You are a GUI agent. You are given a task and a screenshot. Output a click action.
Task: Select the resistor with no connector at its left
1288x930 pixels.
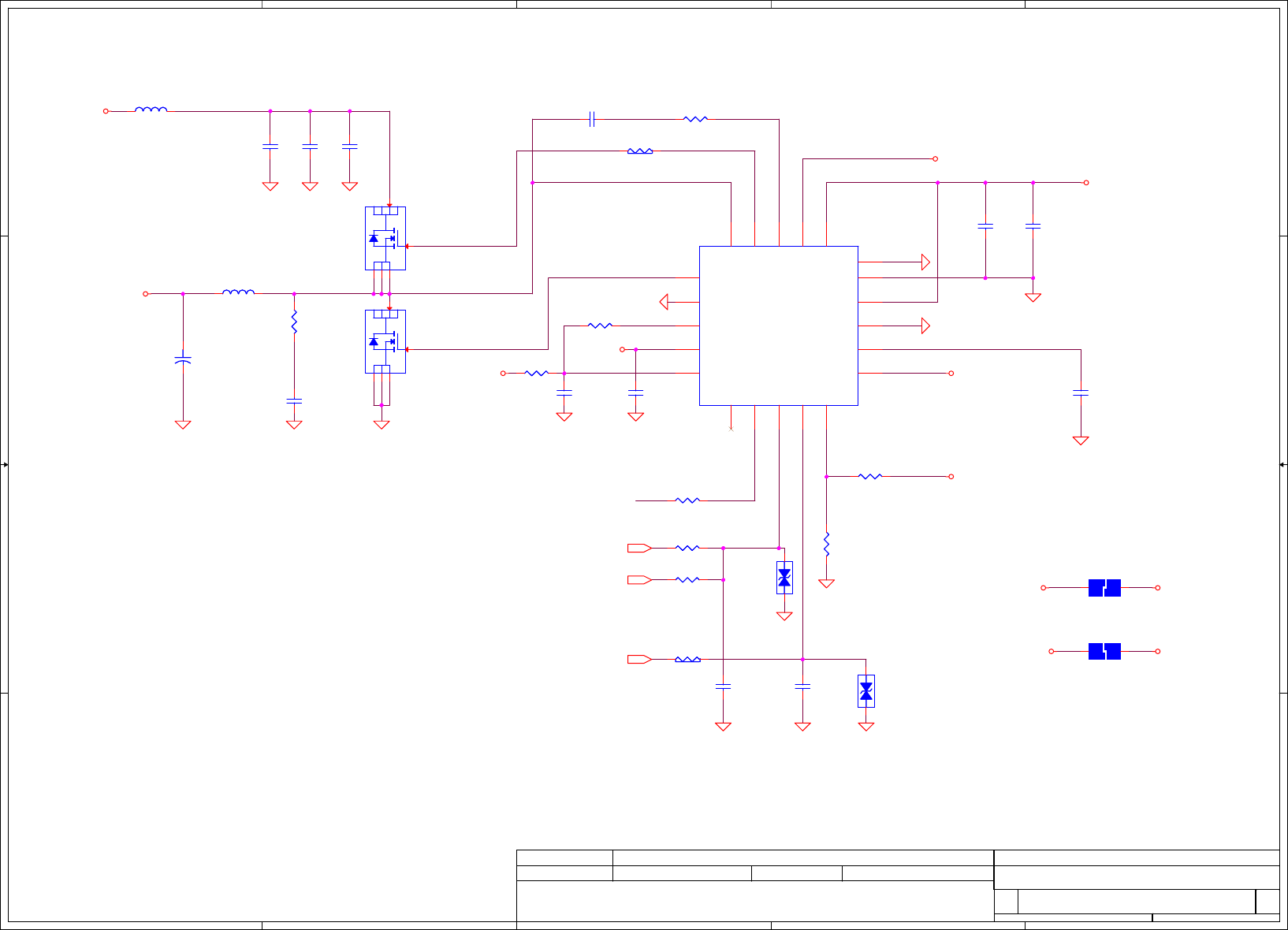[x=687, y=500]
